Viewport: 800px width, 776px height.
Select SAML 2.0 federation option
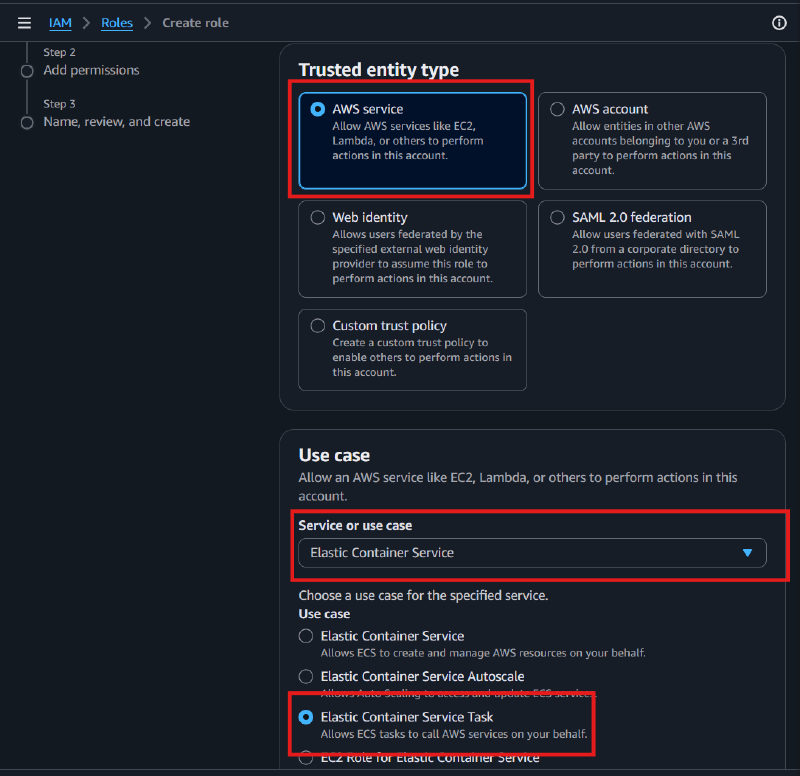pos(652,249)
